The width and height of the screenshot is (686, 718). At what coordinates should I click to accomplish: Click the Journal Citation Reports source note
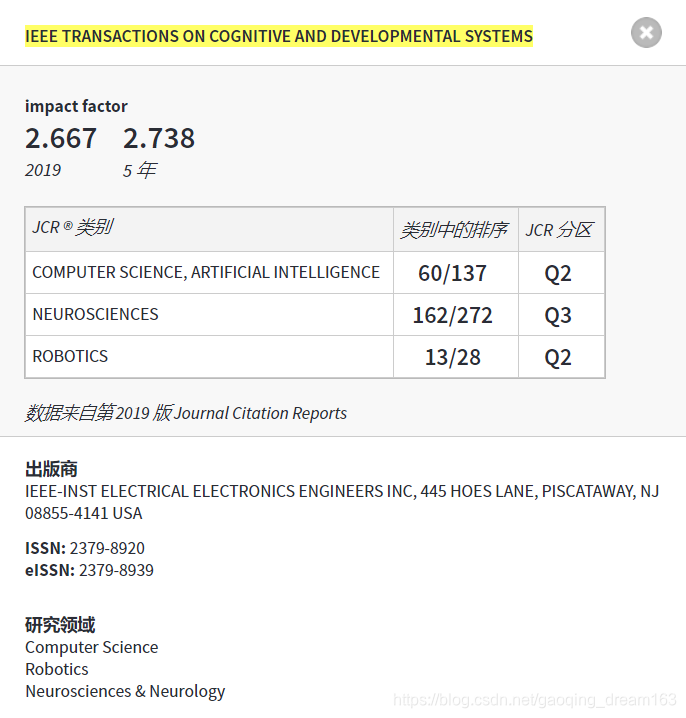click(186, 413)
